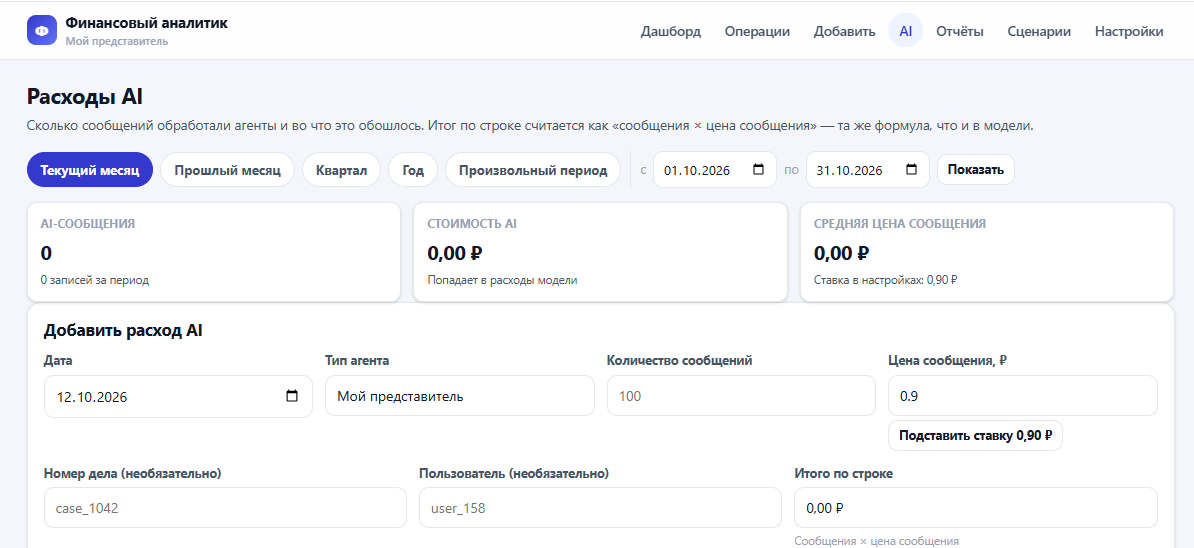
Task: Pick the Год period filter
Action: 413,170
